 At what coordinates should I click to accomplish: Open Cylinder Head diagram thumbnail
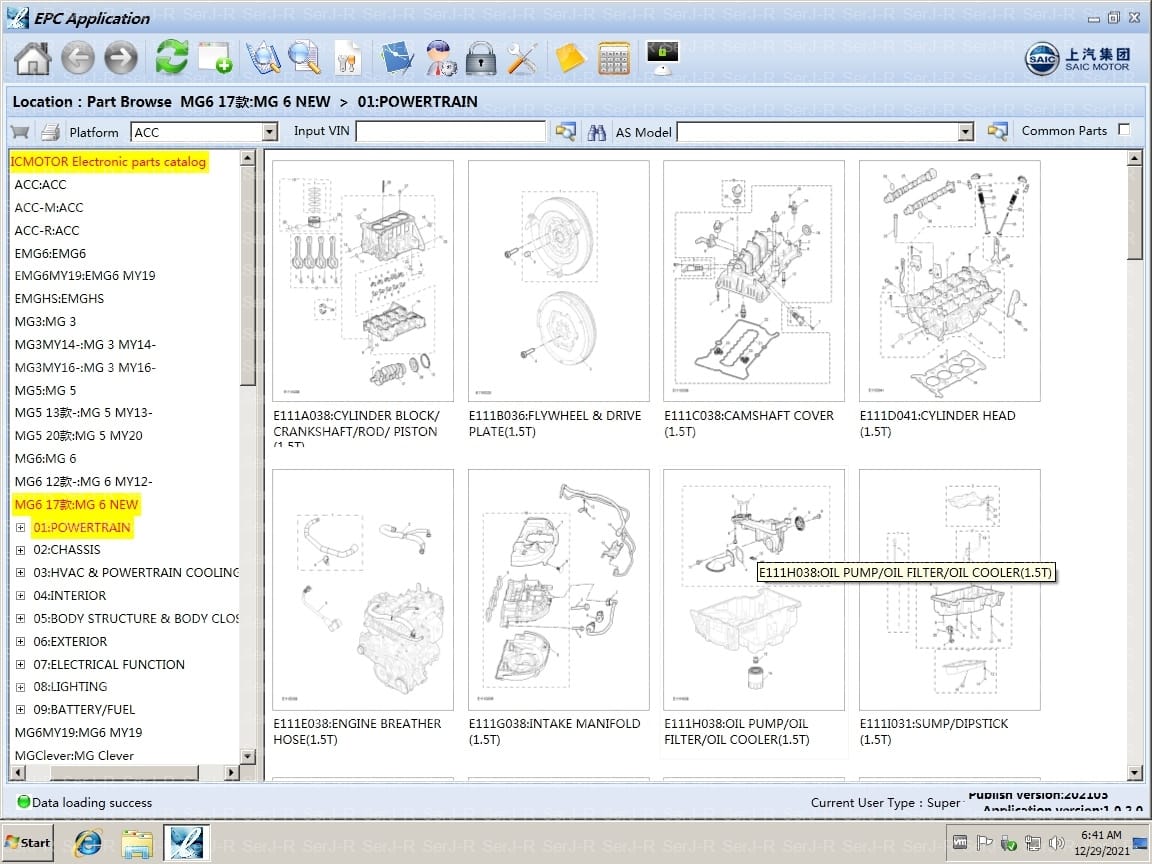949,281
